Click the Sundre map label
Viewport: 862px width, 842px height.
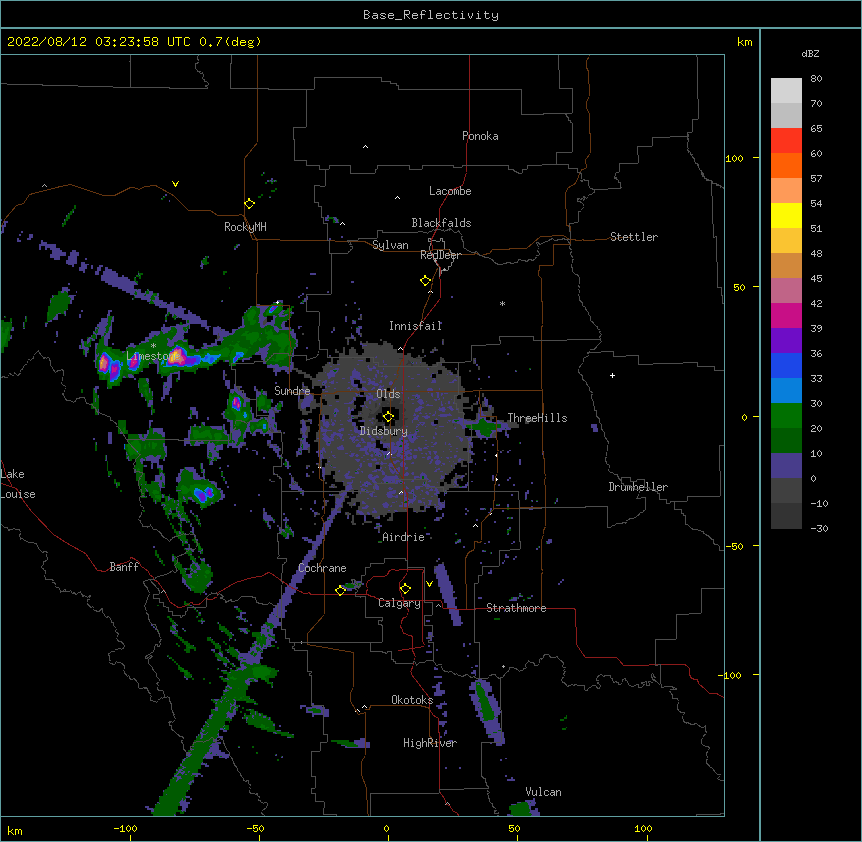point(292,391)
